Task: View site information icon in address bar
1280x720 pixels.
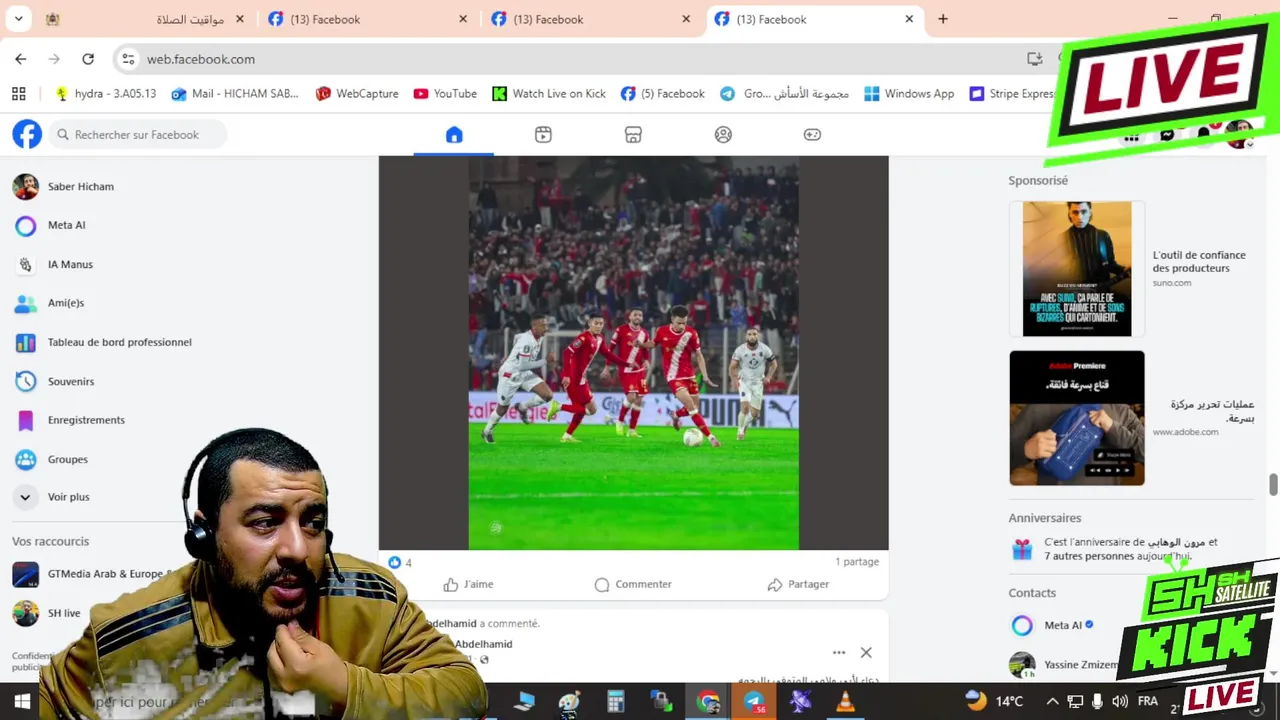Action: 128,59
